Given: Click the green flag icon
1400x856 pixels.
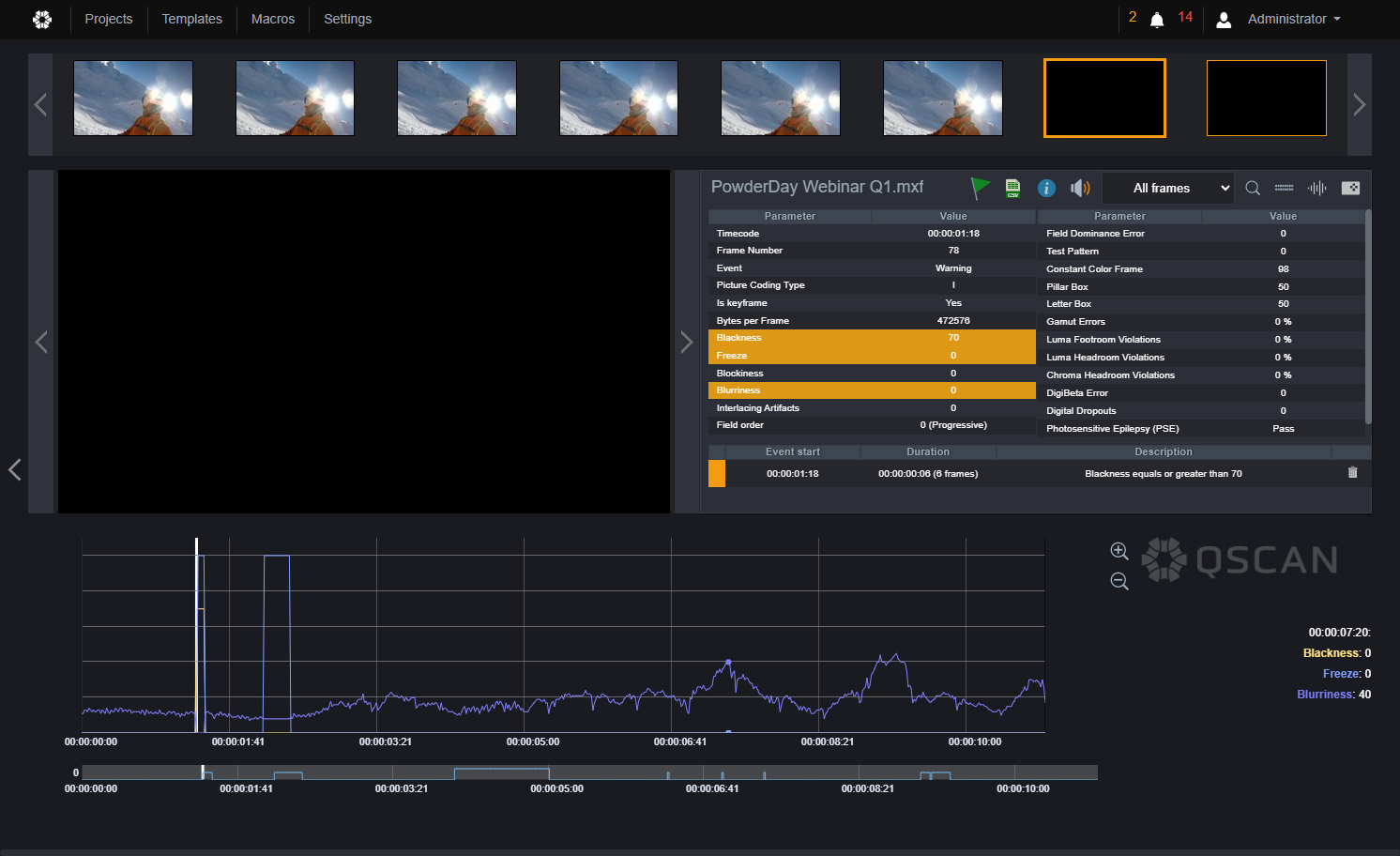Looking at the screenshot, I should point(981,188).
